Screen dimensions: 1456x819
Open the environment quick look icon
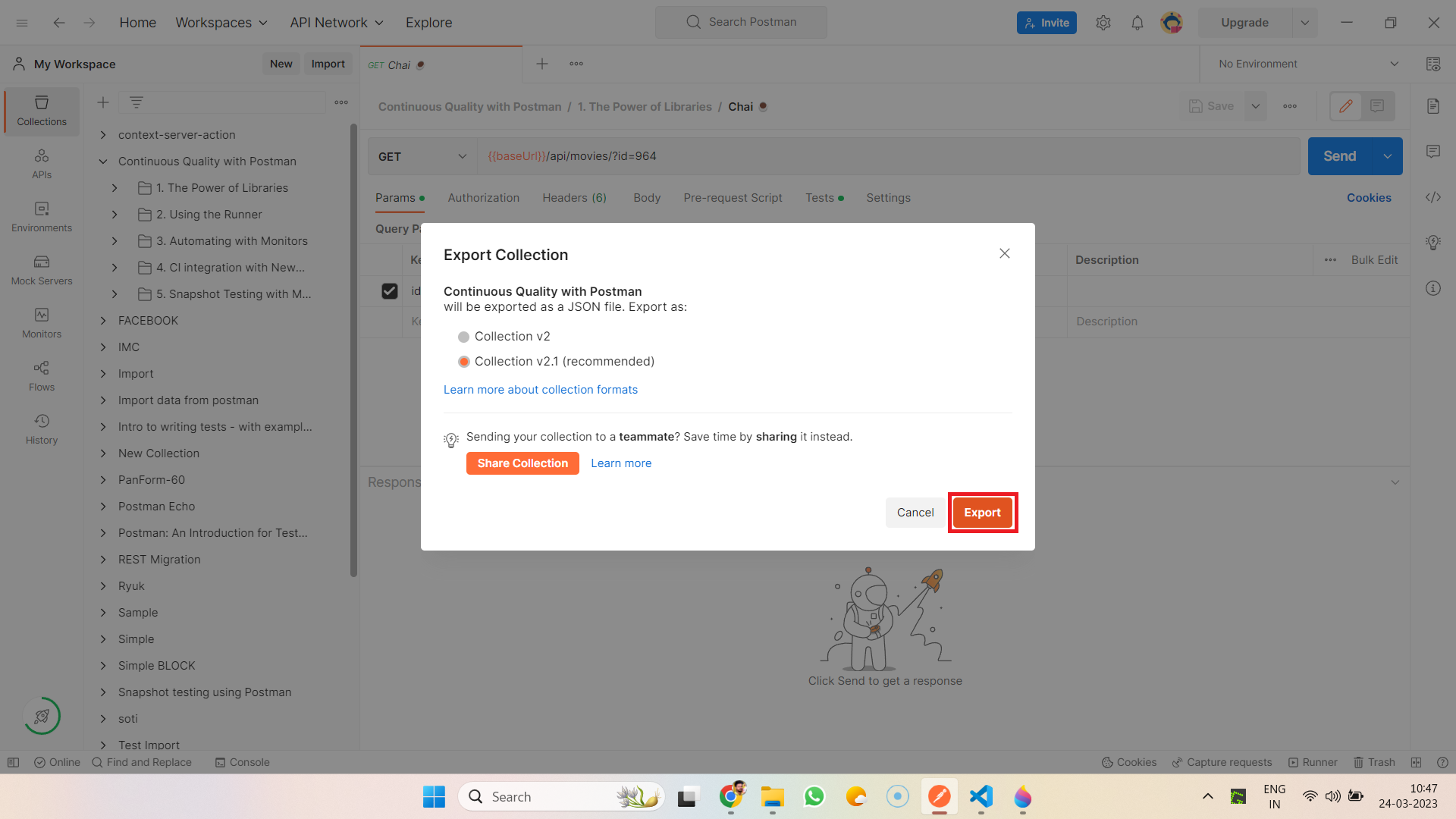(1433, 64)
